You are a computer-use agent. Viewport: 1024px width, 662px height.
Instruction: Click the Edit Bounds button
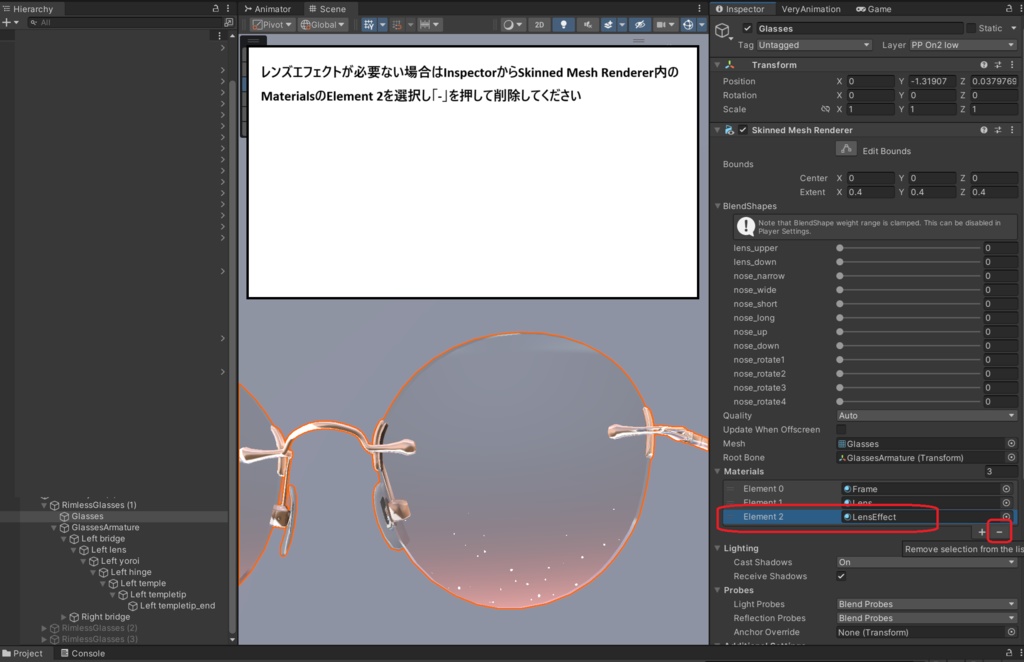point(846,149)
